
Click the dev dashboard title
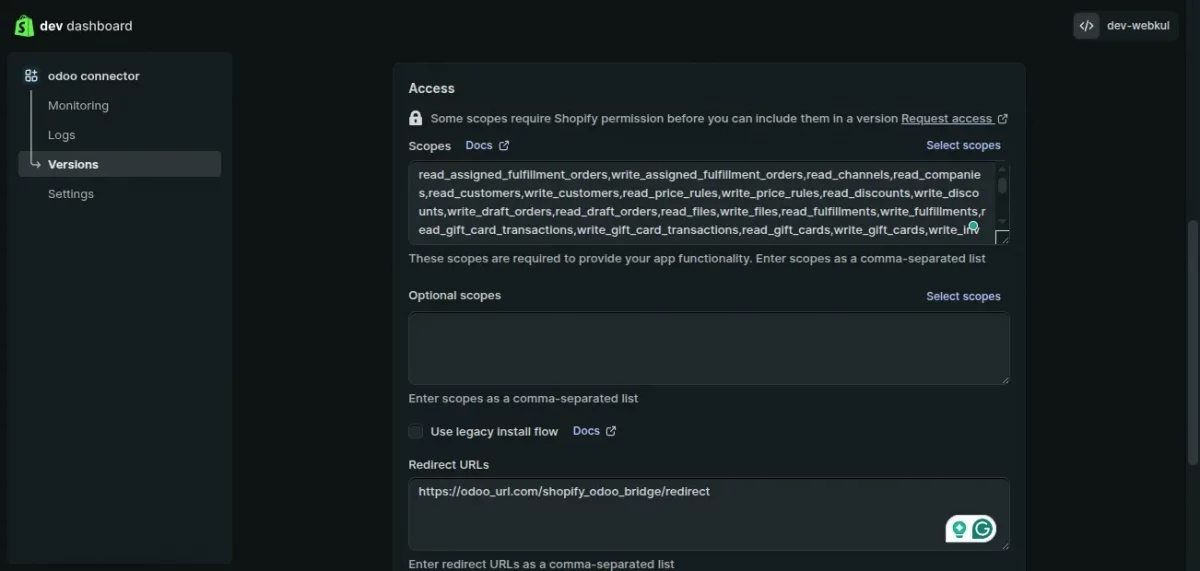[86, 26]
